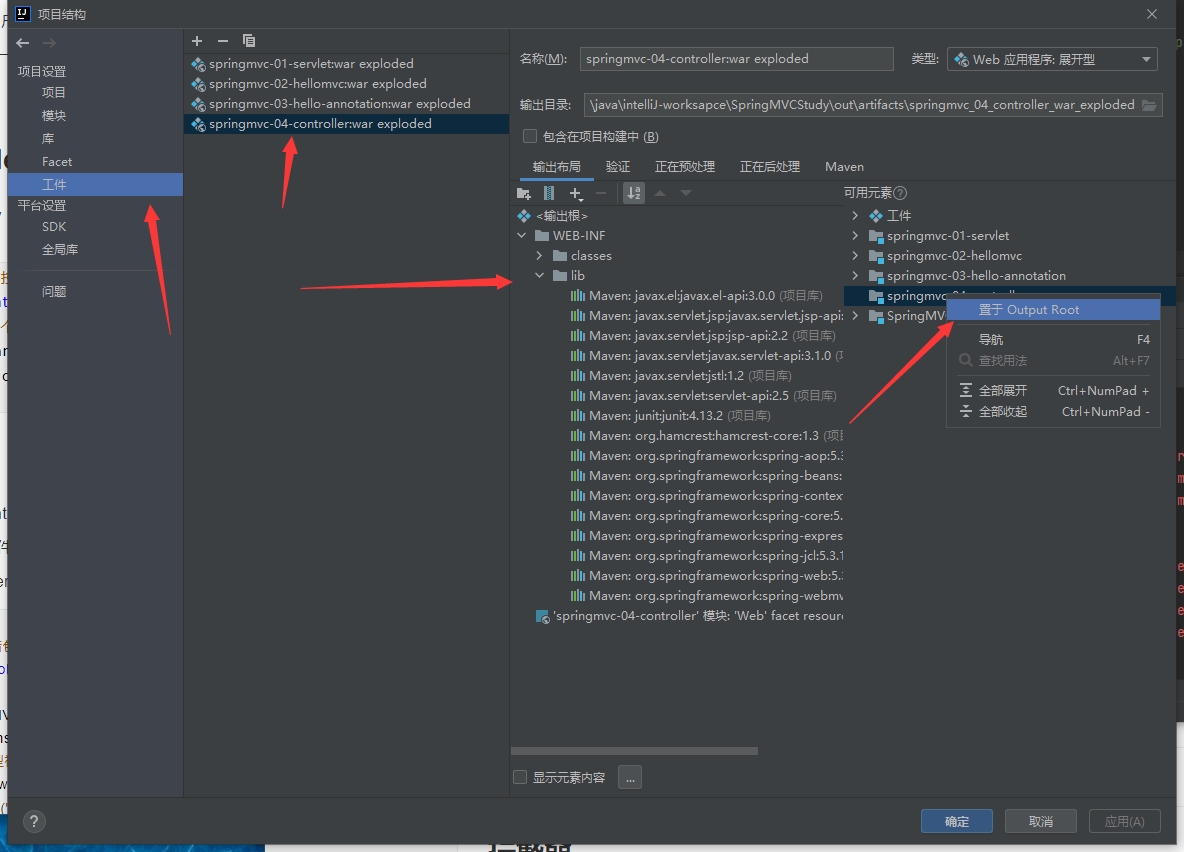The height and width of the screenshot is (852, 1184).
Task: Click the copy artifact icon
Action: [x=249, y=41]
